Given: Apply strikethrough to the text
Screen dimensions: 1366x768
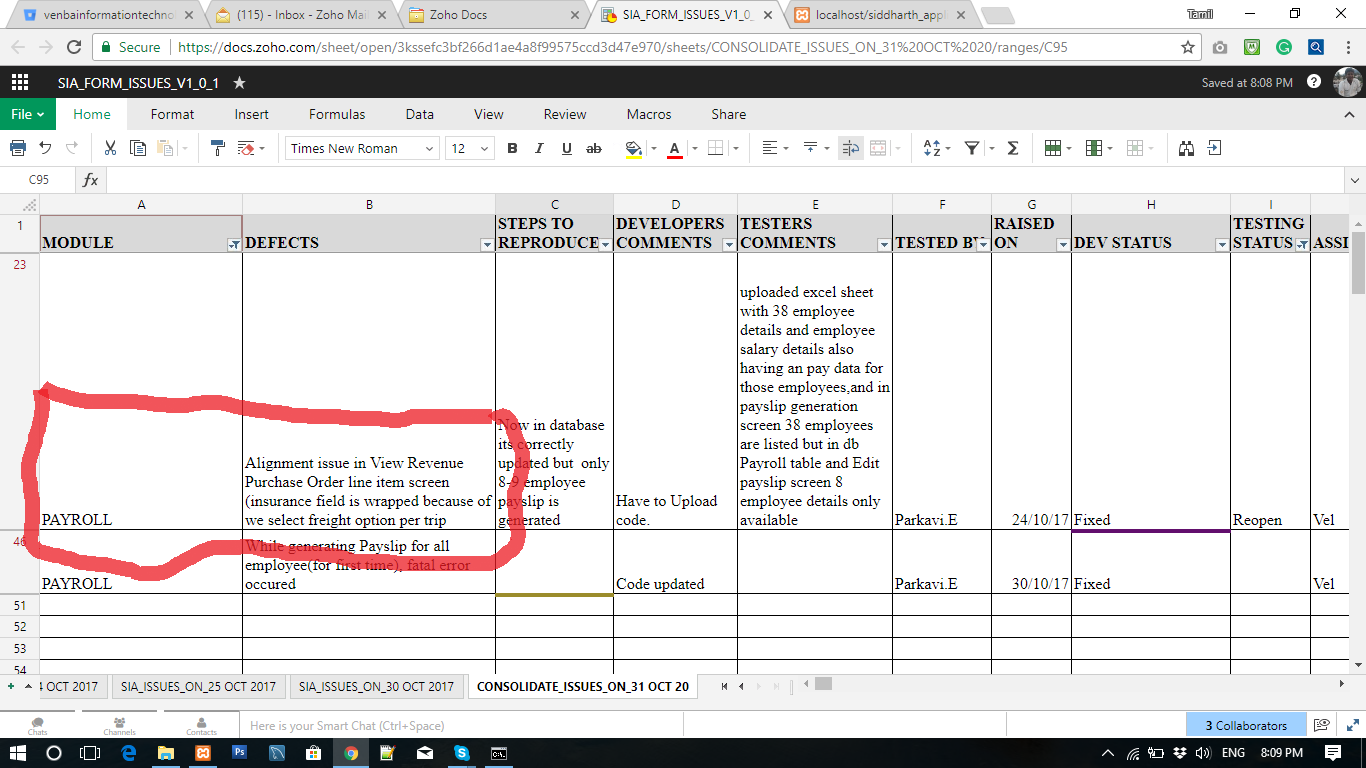Looking at the screenshot, I should click(594, 148).
